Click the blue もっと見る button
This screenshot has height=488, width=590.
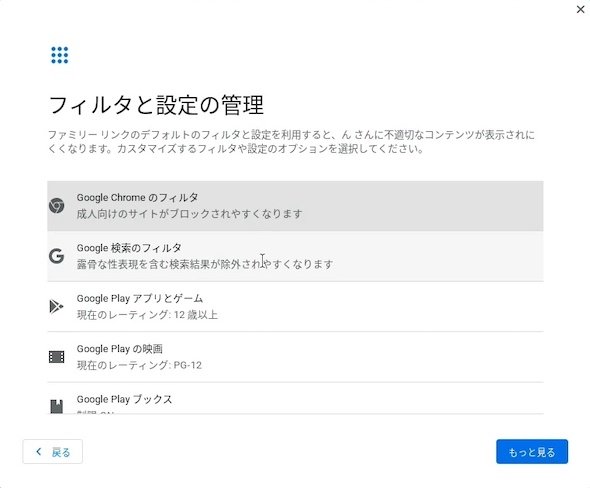tap(532, 452)
